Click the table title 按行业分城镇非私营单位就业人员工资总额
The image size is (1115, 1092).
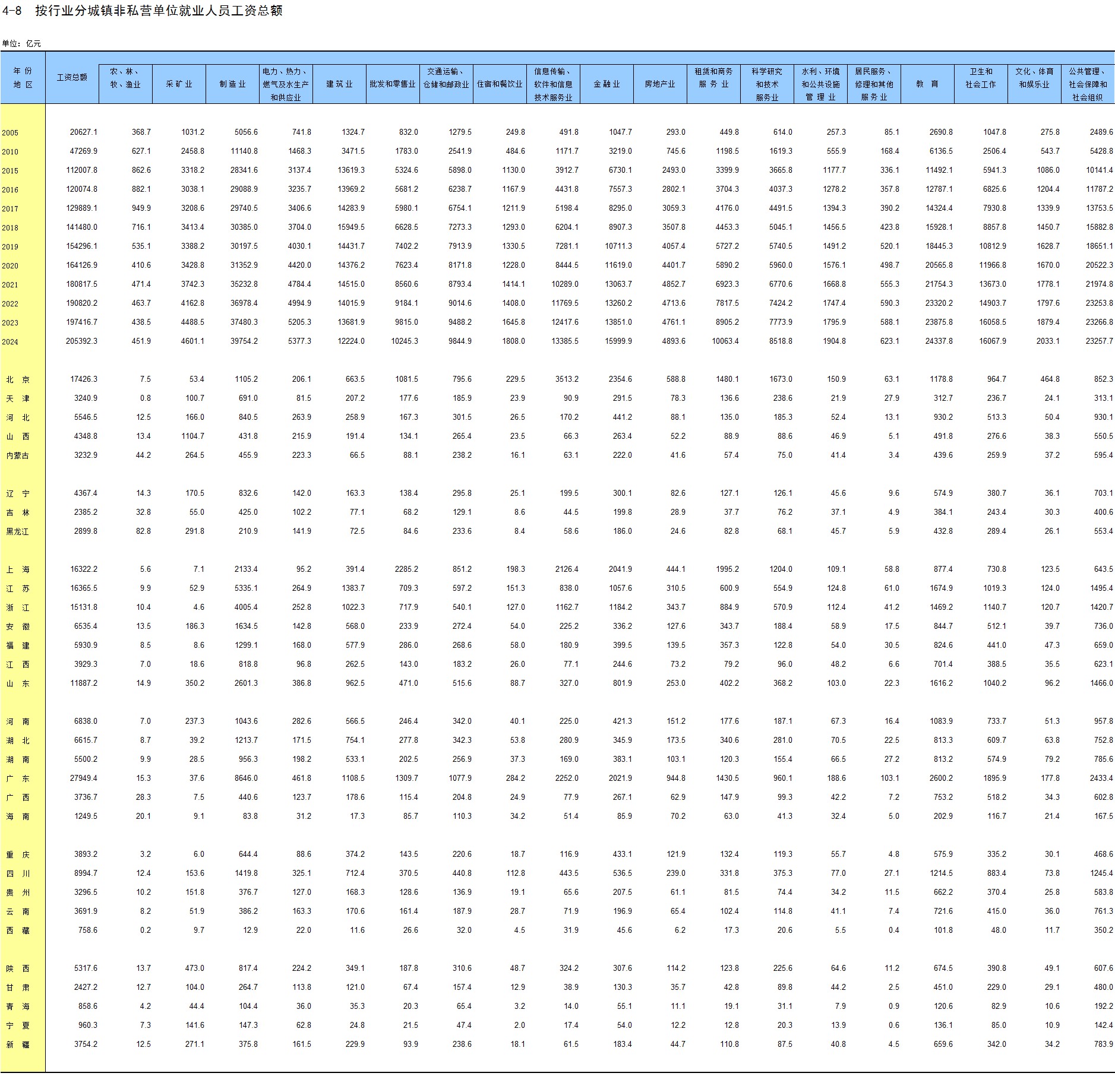click(158, 11)
